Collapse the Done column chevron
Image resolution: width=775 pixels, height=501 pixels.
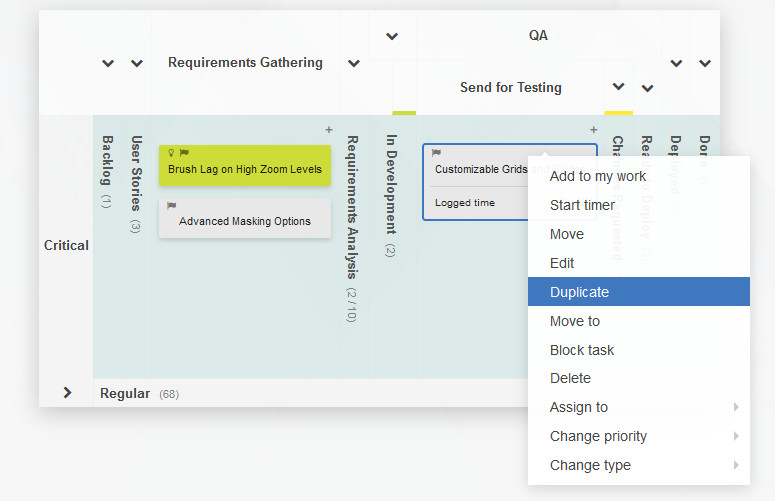[705, 63]
